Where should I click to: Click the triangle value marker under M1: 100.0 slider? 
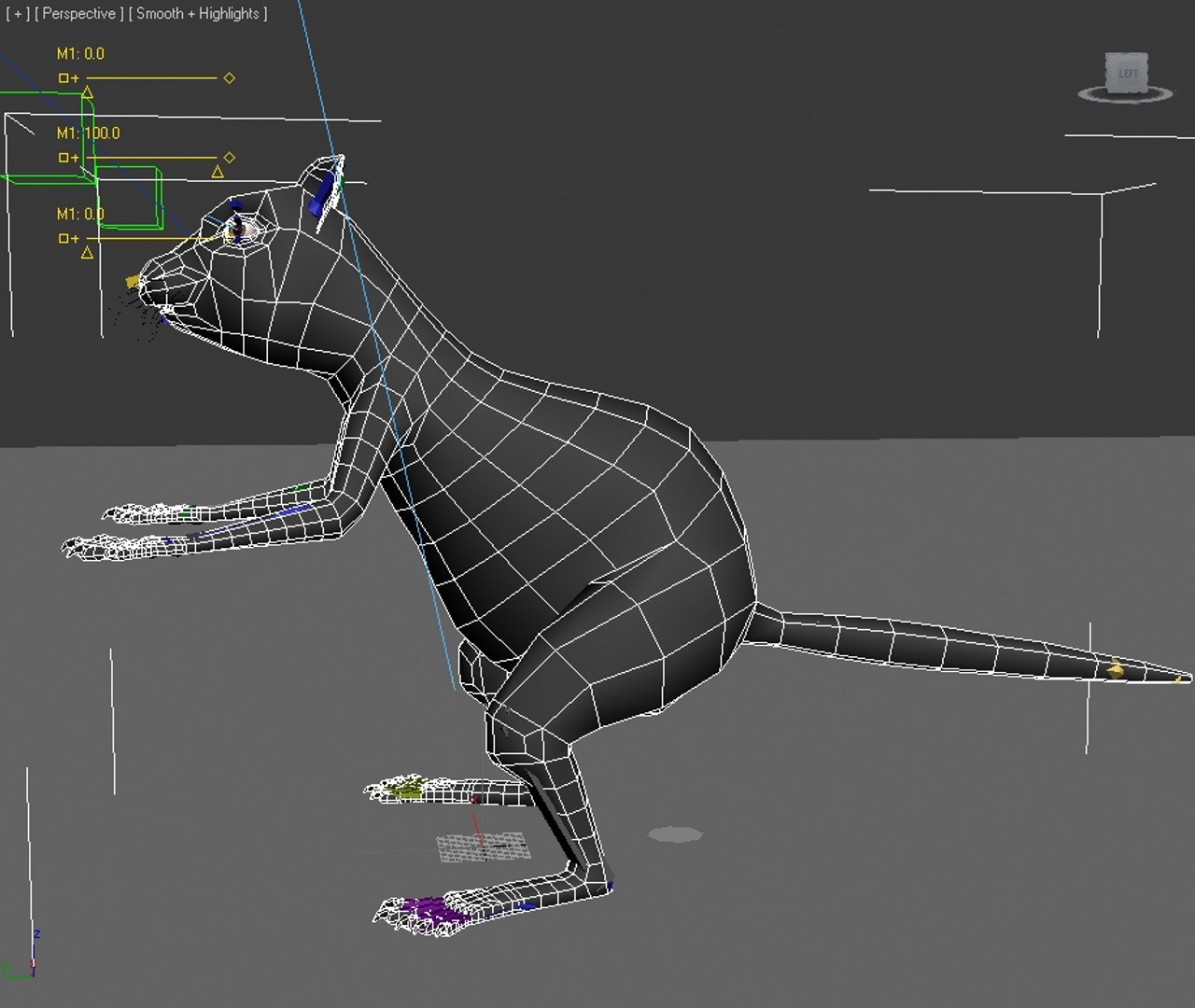coord(218,172)
